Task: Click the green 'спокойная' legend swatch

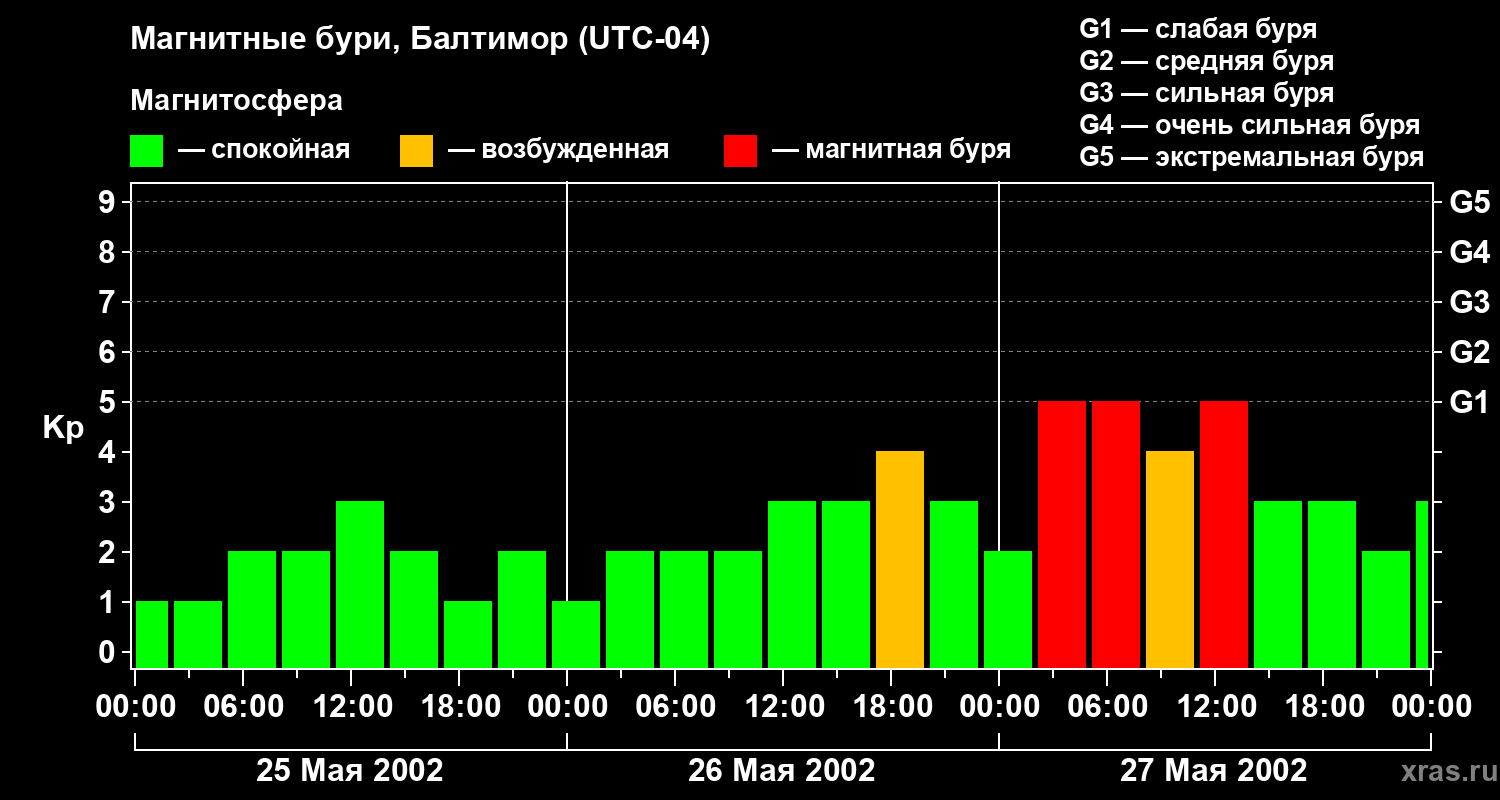Action: click(146, 151)
